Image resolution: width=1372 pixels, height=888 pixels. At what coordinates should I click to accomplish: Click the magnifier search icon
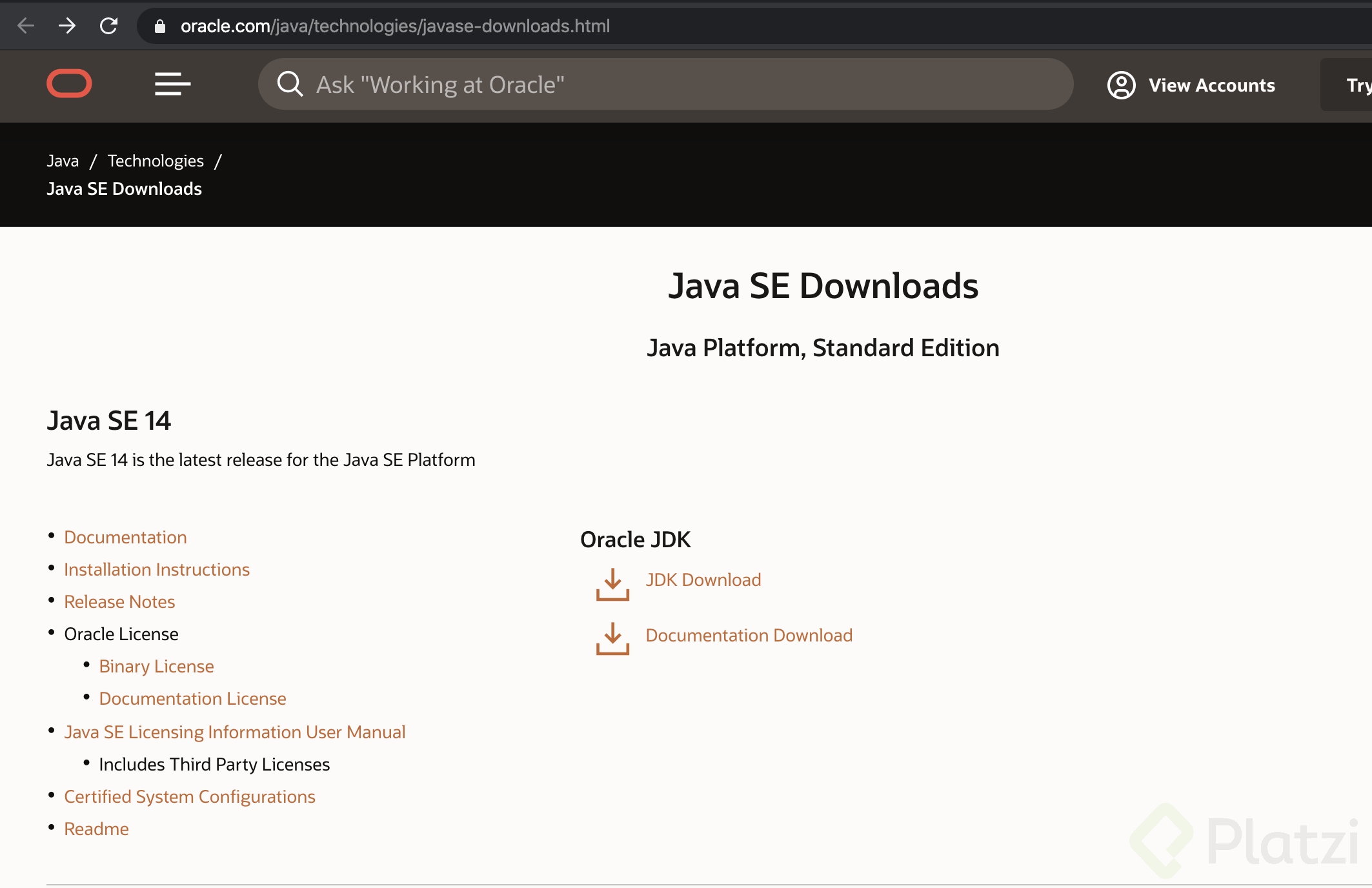(x=290, y=84)
